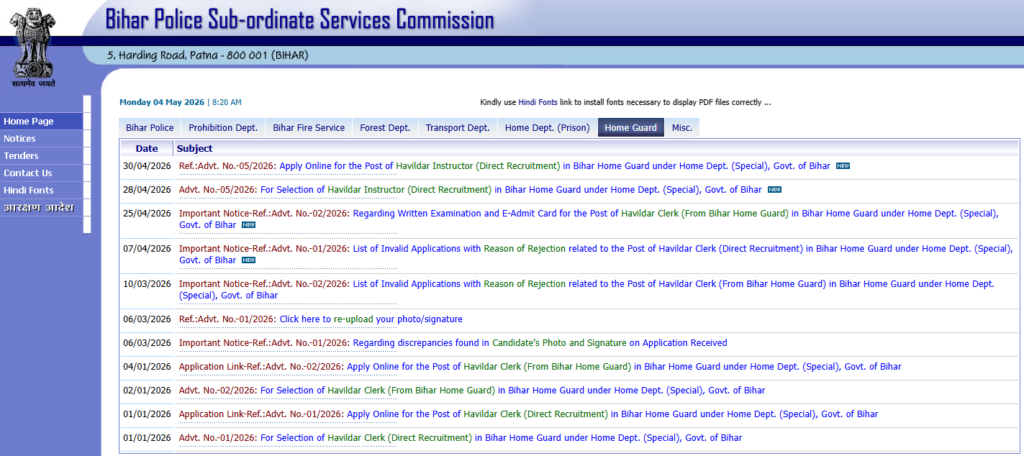Open Advt. No.-05/2026 selection of Havildar Instructor

[x=470, y=189]
